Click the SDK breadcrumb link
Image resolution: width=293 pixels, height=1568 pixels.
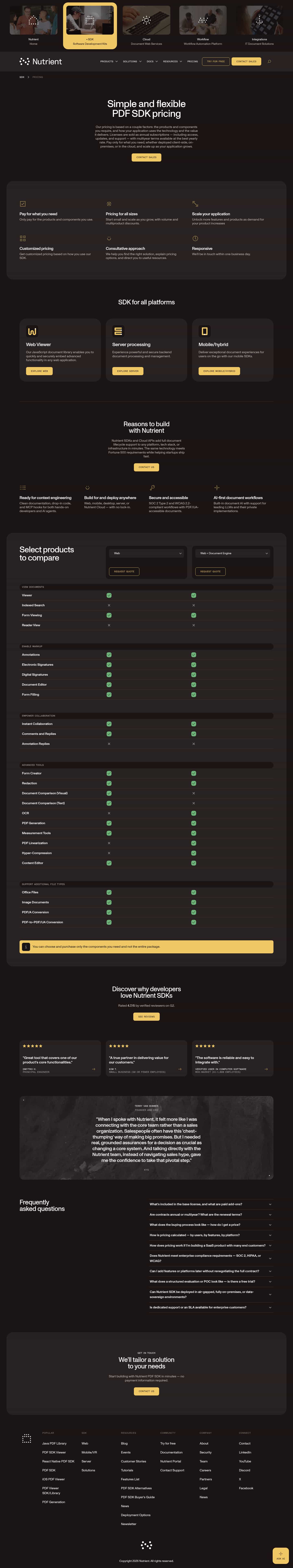pyautogui.click(x=22, y=77)
